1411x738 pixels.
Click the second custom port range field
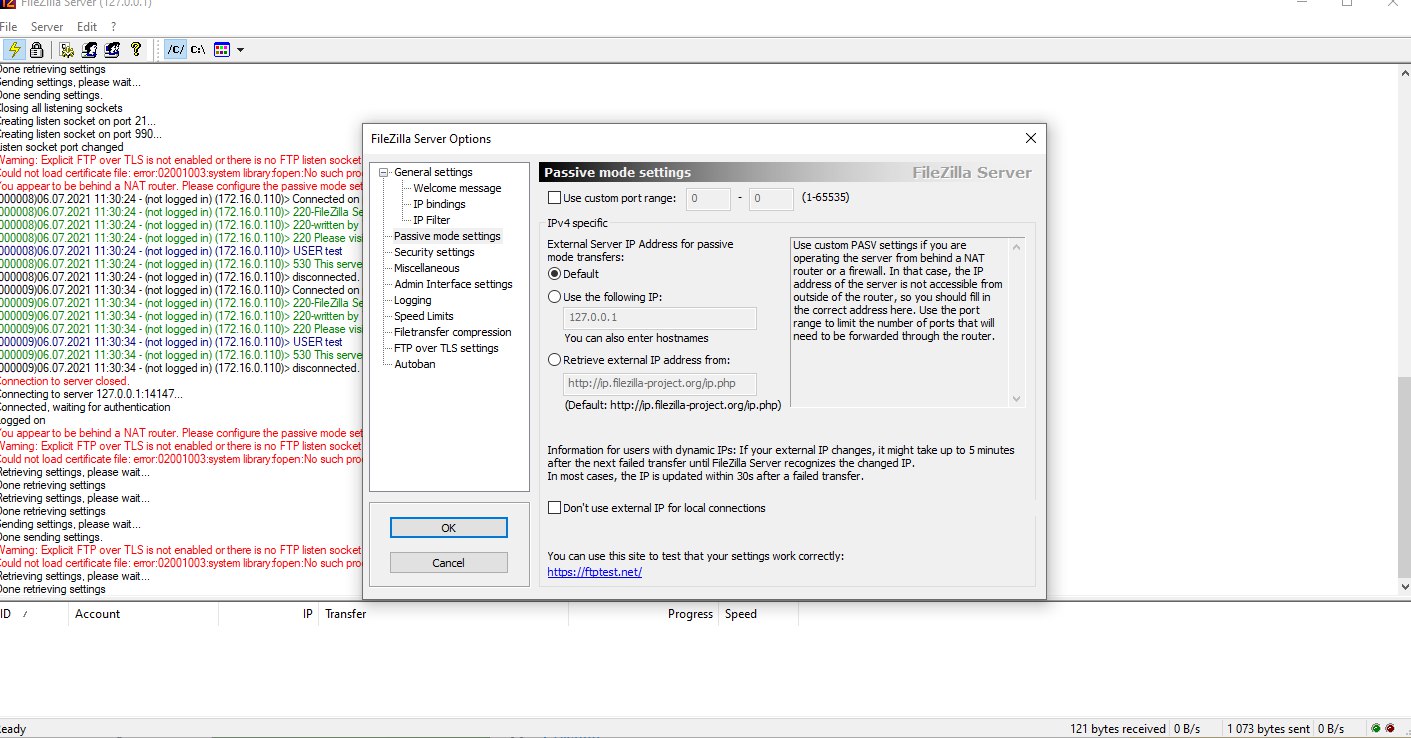pyautogui.click(x=772, y=199)
